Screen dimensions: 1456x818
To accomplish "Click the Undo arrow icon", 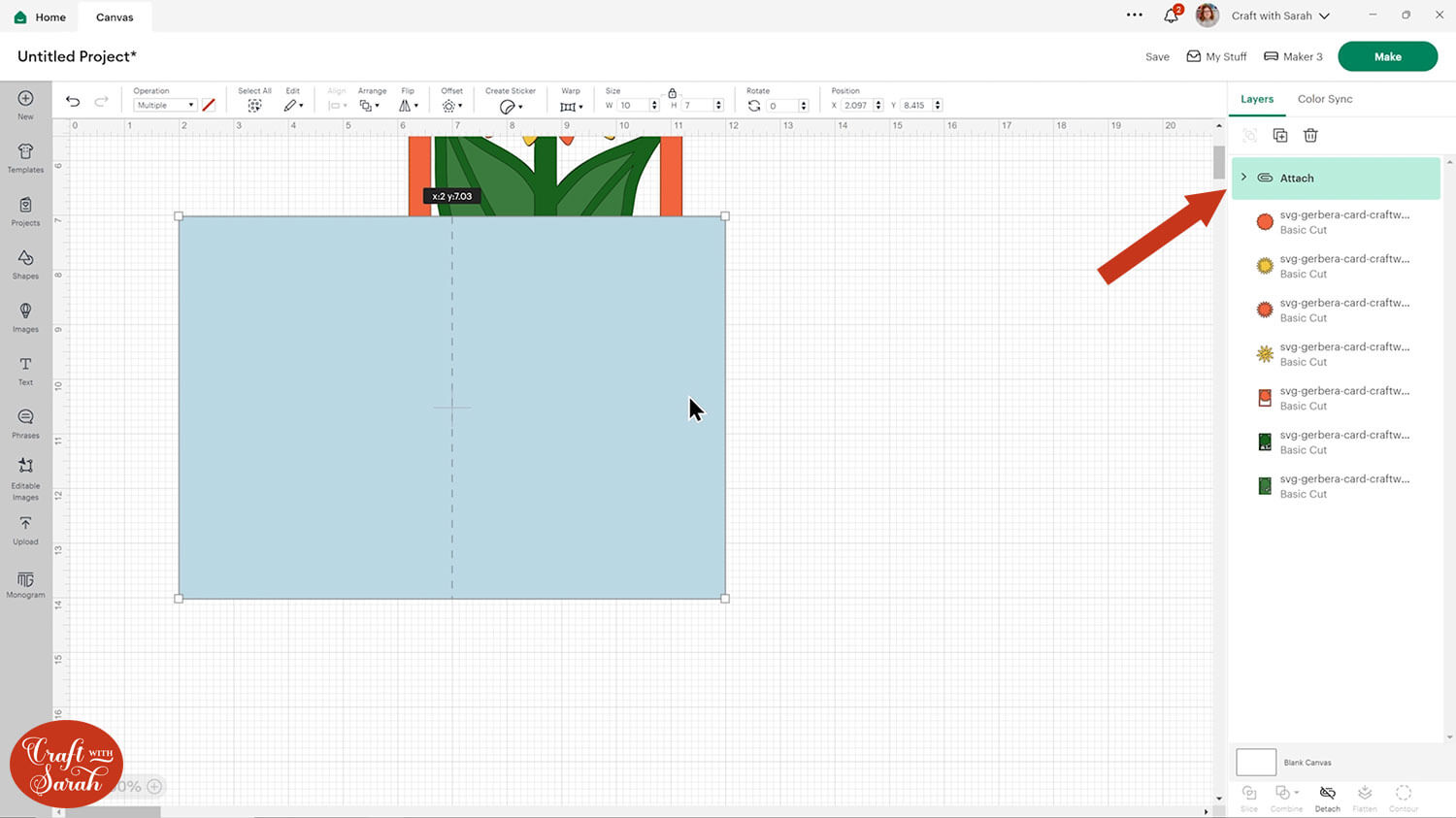I will click(x=73, y=102).
